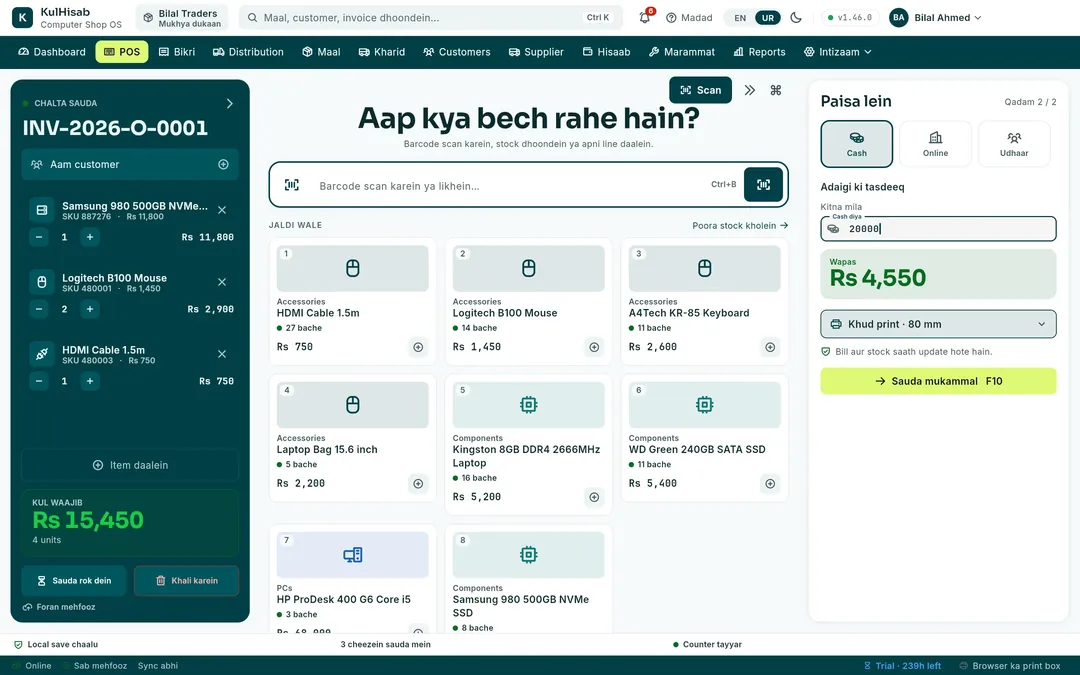Go to Distribution section
The width and height of the screenshot is (1080, 675).
click(248, 52)
